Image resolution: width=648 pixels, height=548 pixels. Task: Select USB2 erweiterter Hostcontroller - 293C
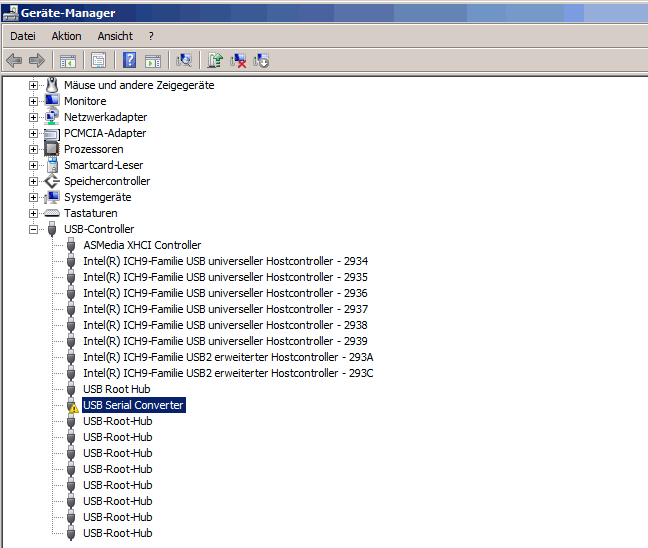[228, 373]
